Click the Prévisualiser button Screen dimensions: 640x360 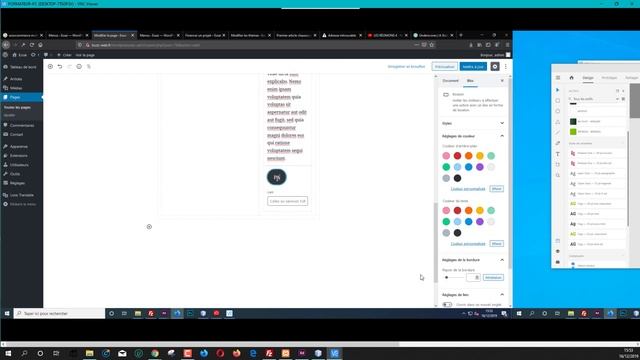[444, 67]
